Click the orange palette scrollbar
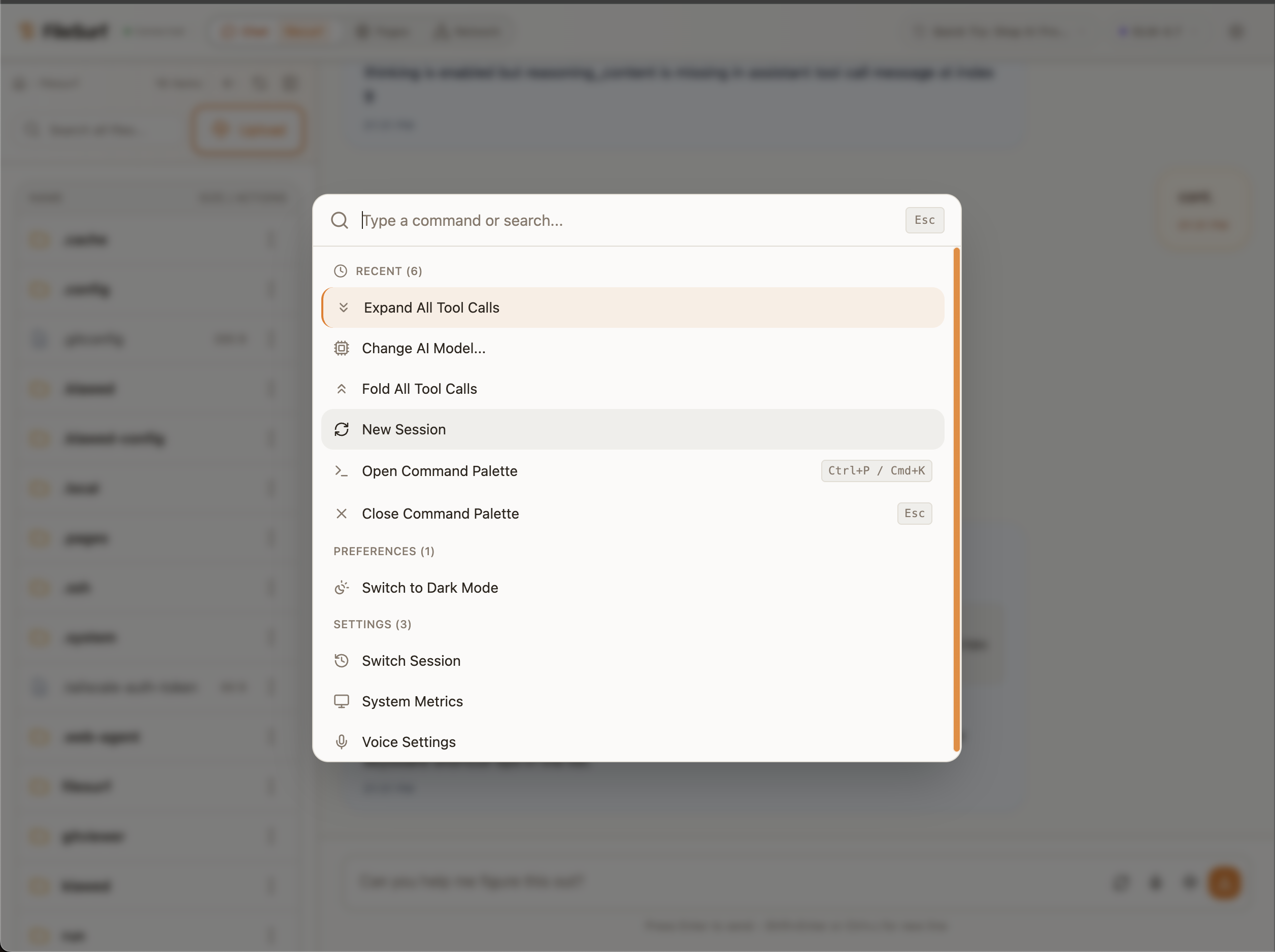 956,499
